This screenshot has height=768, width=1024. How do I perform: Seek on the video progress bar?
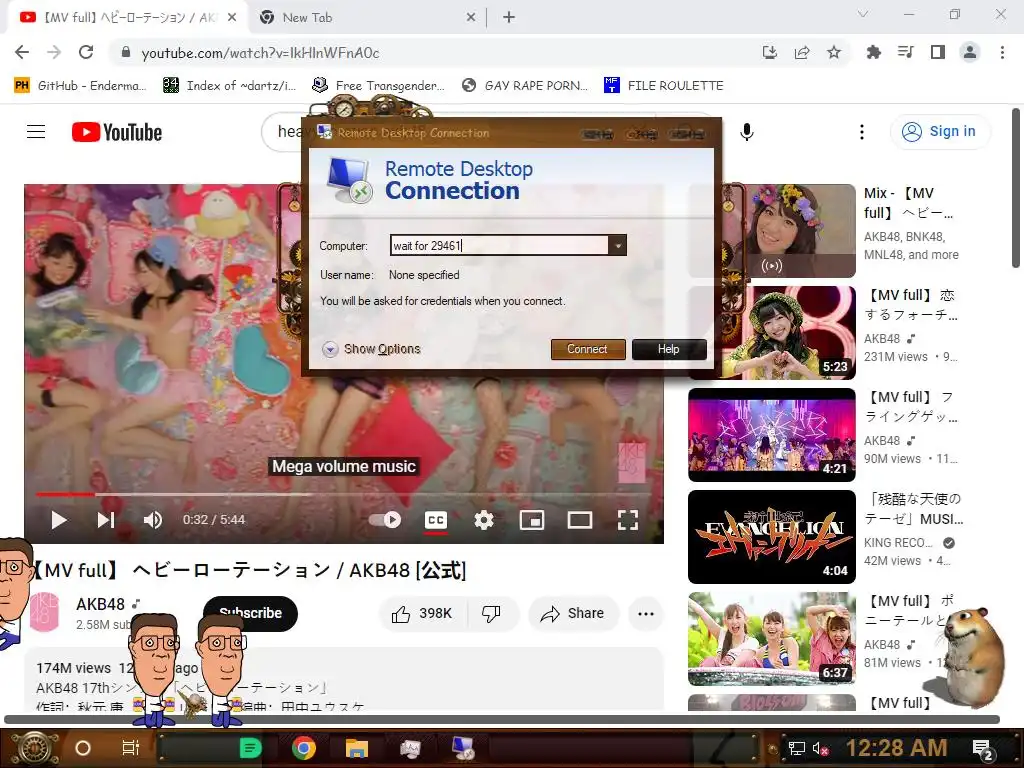pos(344,494)
